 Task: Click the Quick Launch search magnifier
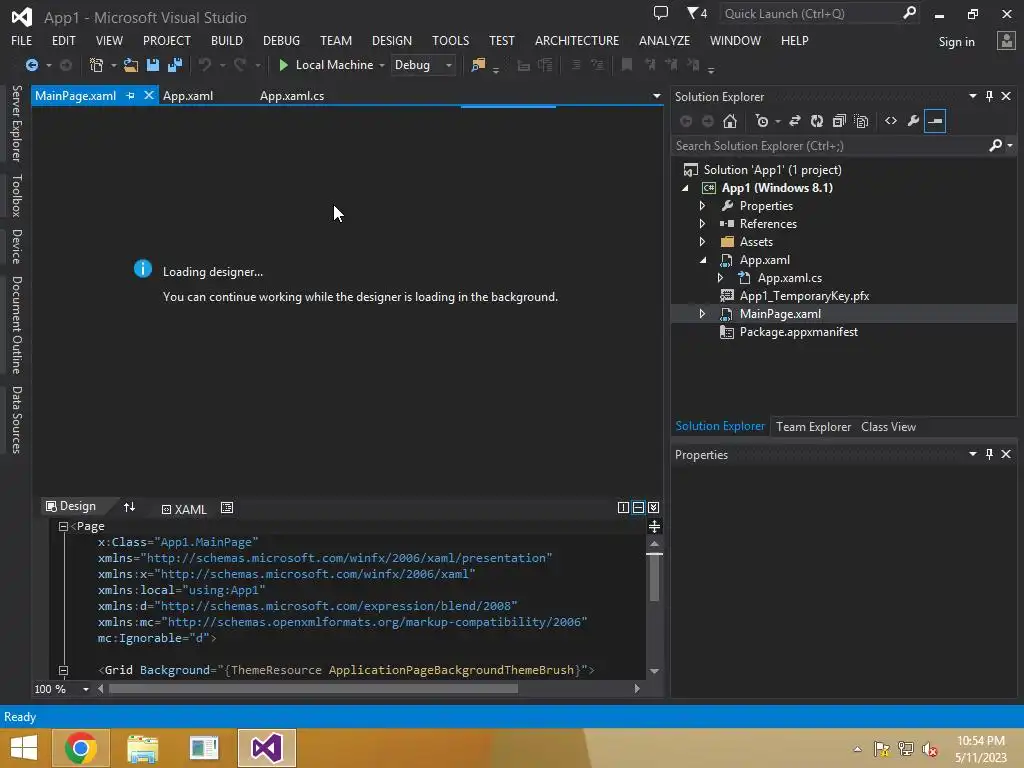tap(909, 13)
